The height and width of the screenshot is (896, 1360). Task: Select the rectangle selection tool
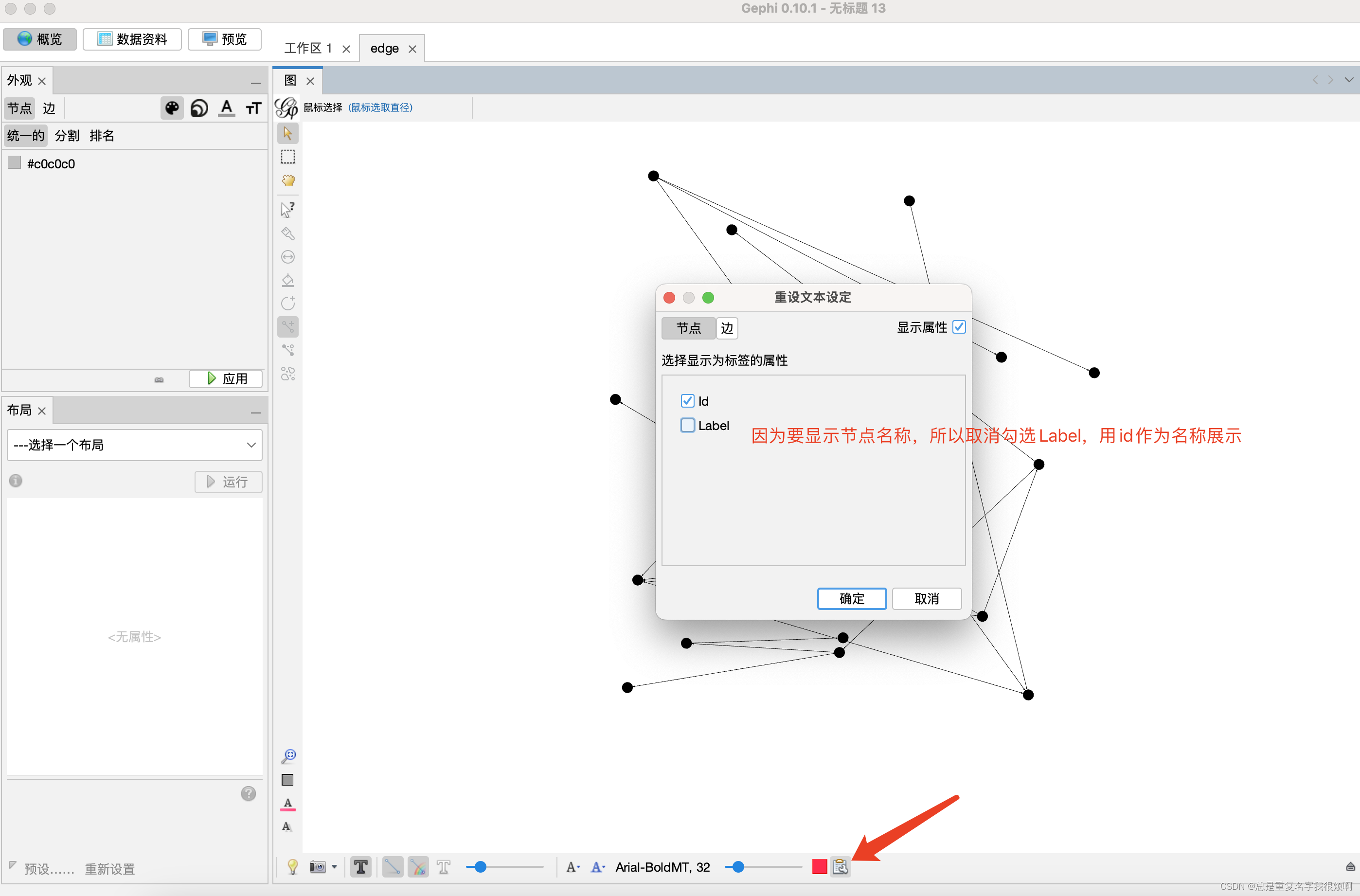click(287, 157)
